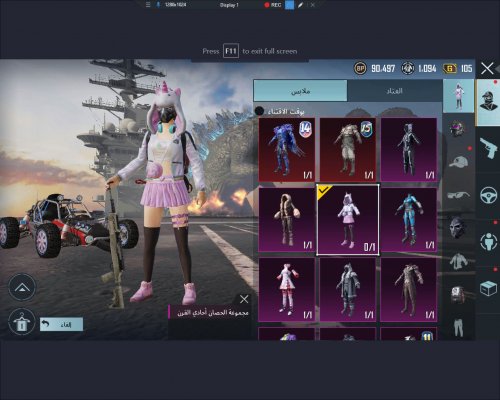Open the emotes person section icon
The height and width of the screenshot is (400, 500).
489,241
